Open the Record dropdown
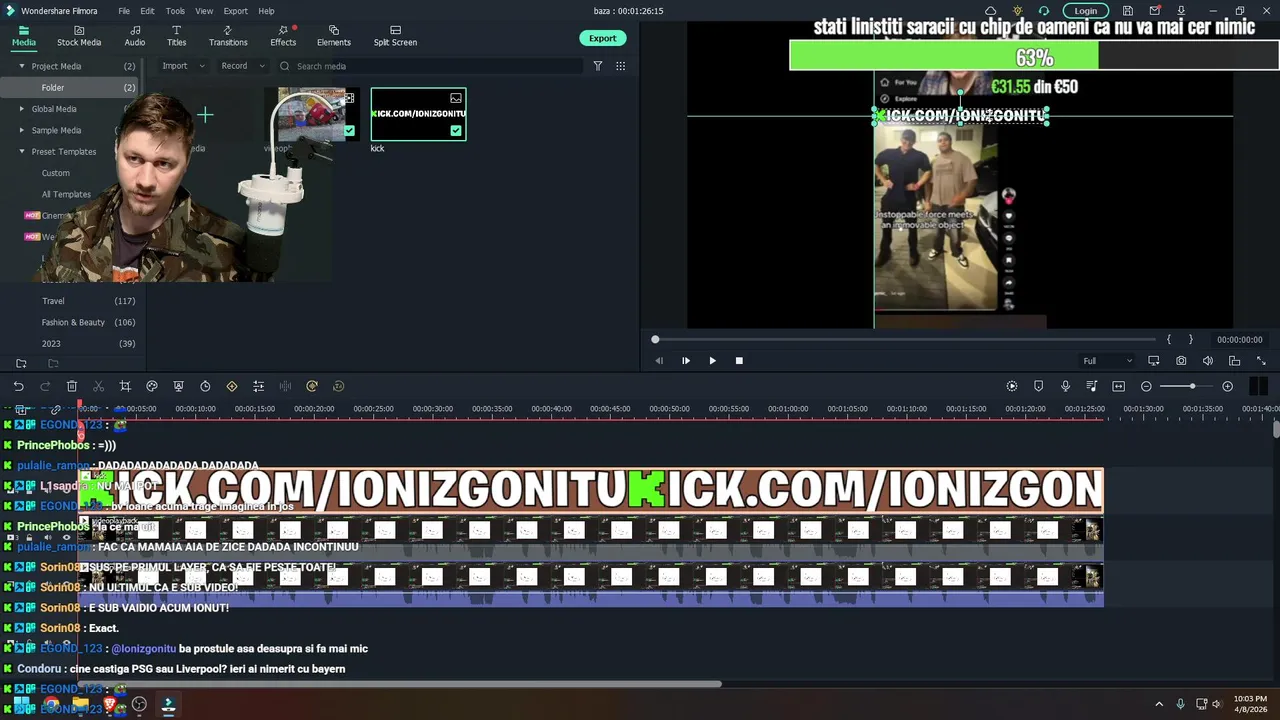This screenshot has width=1280, height=720. tap(243, 66)
